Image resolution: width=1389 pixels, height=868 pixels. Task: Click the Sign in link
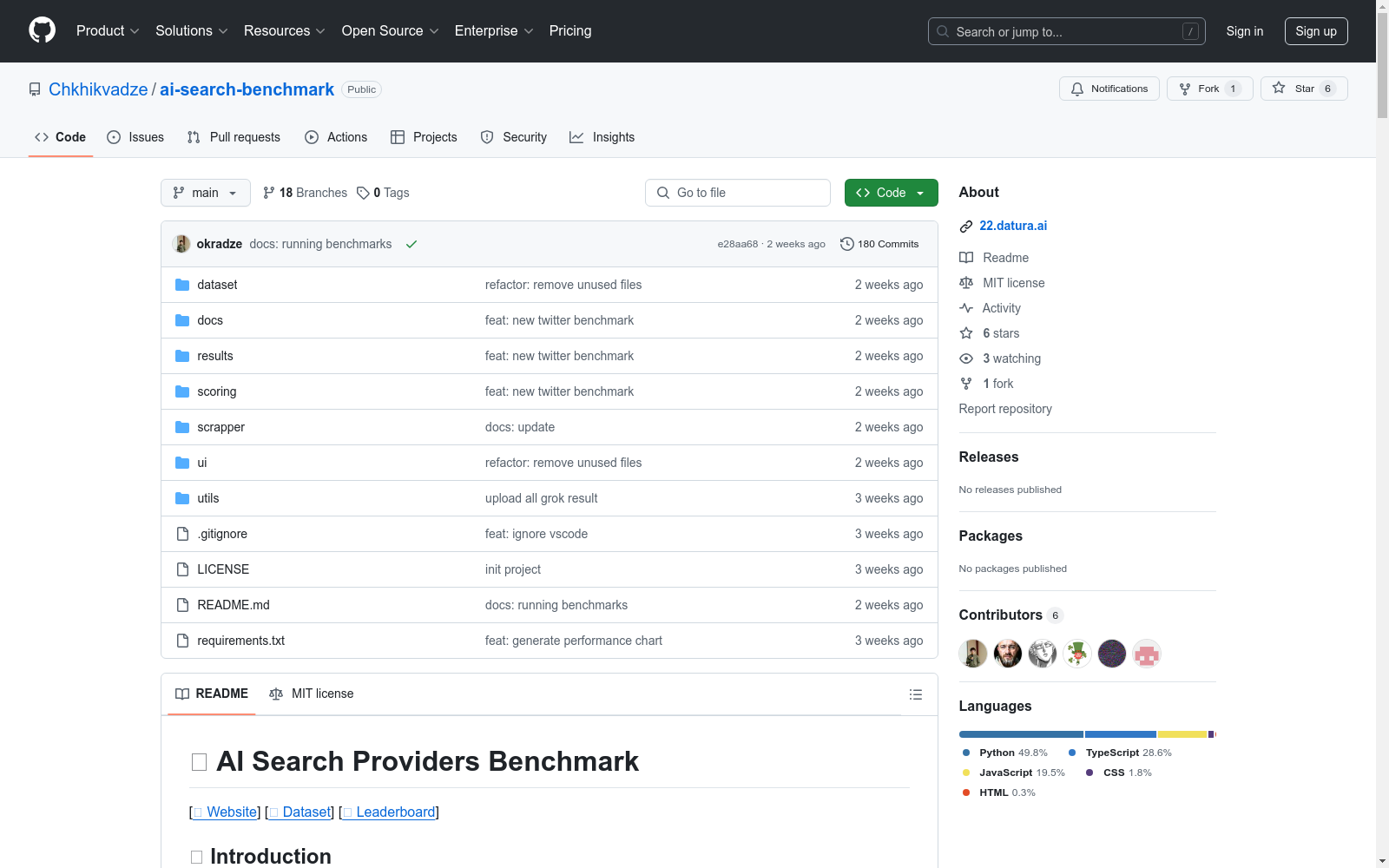pos(1245,31)
